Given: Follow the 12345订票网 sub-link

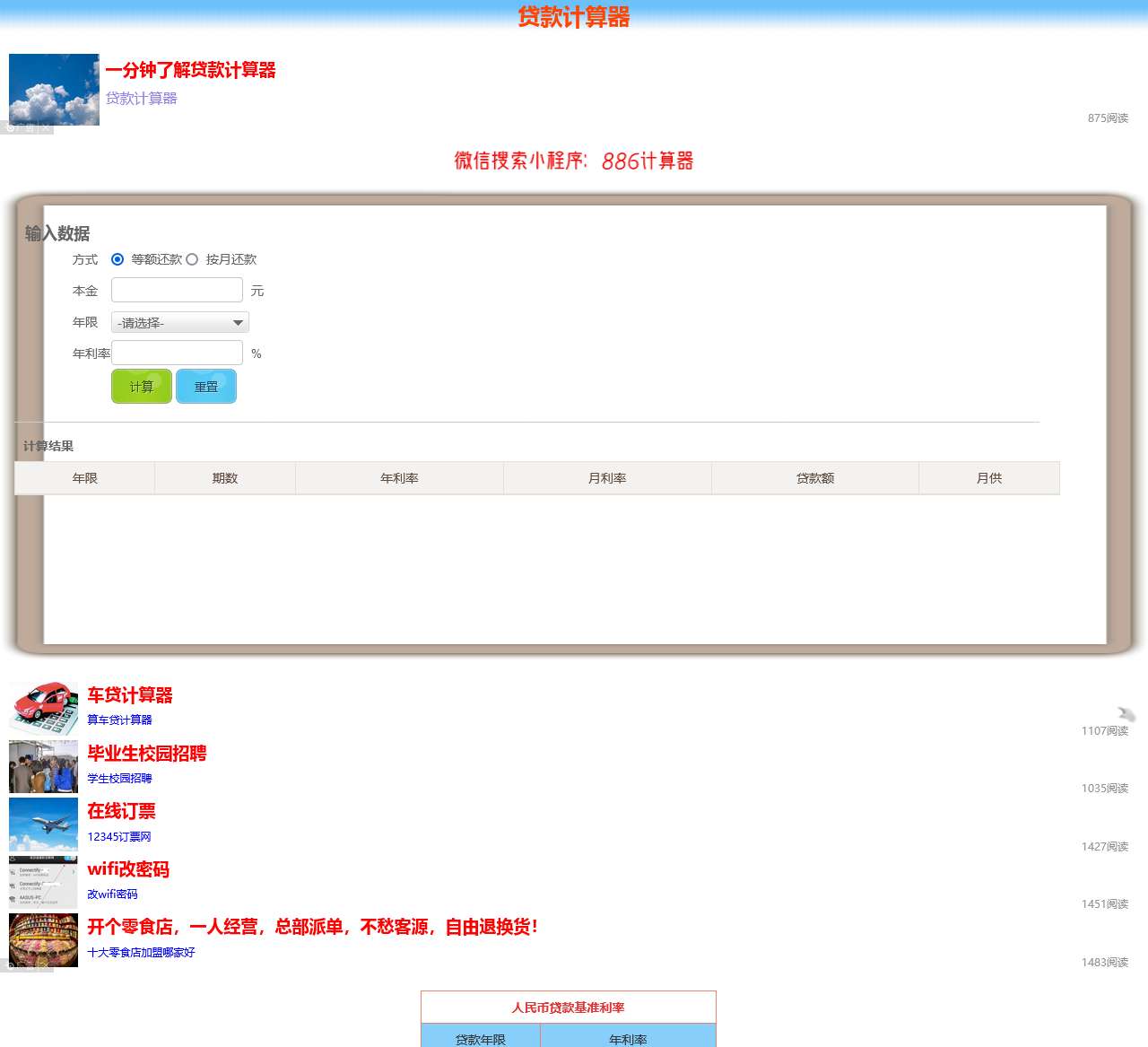Looking at the screenshot, I should point(119,836).
